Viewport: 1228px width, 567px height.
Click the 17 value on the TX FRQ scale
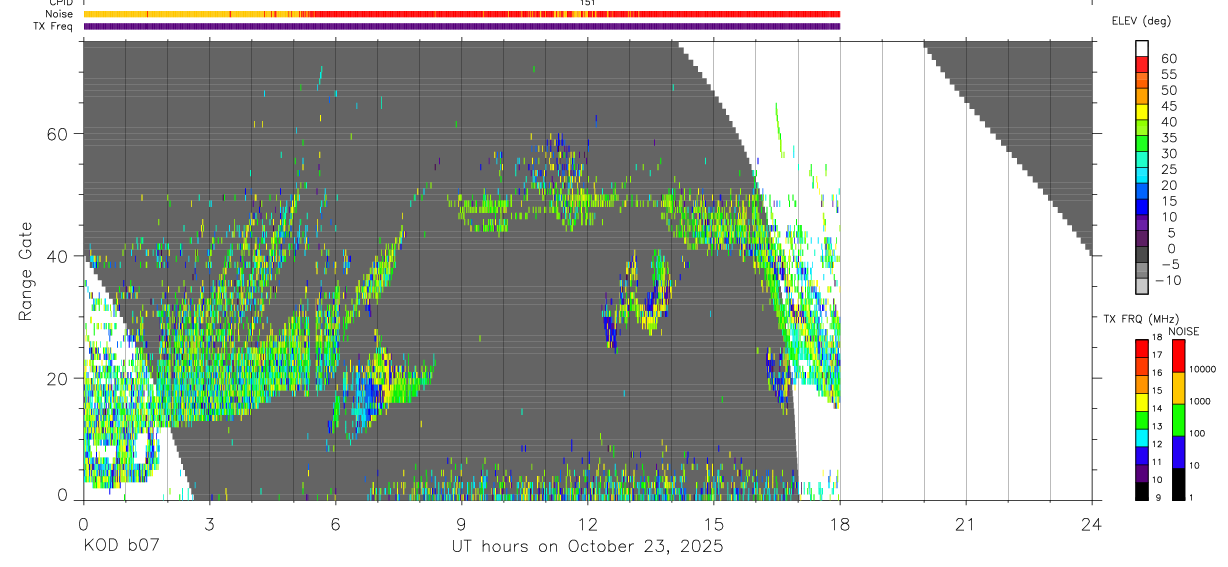[1157, 355]
